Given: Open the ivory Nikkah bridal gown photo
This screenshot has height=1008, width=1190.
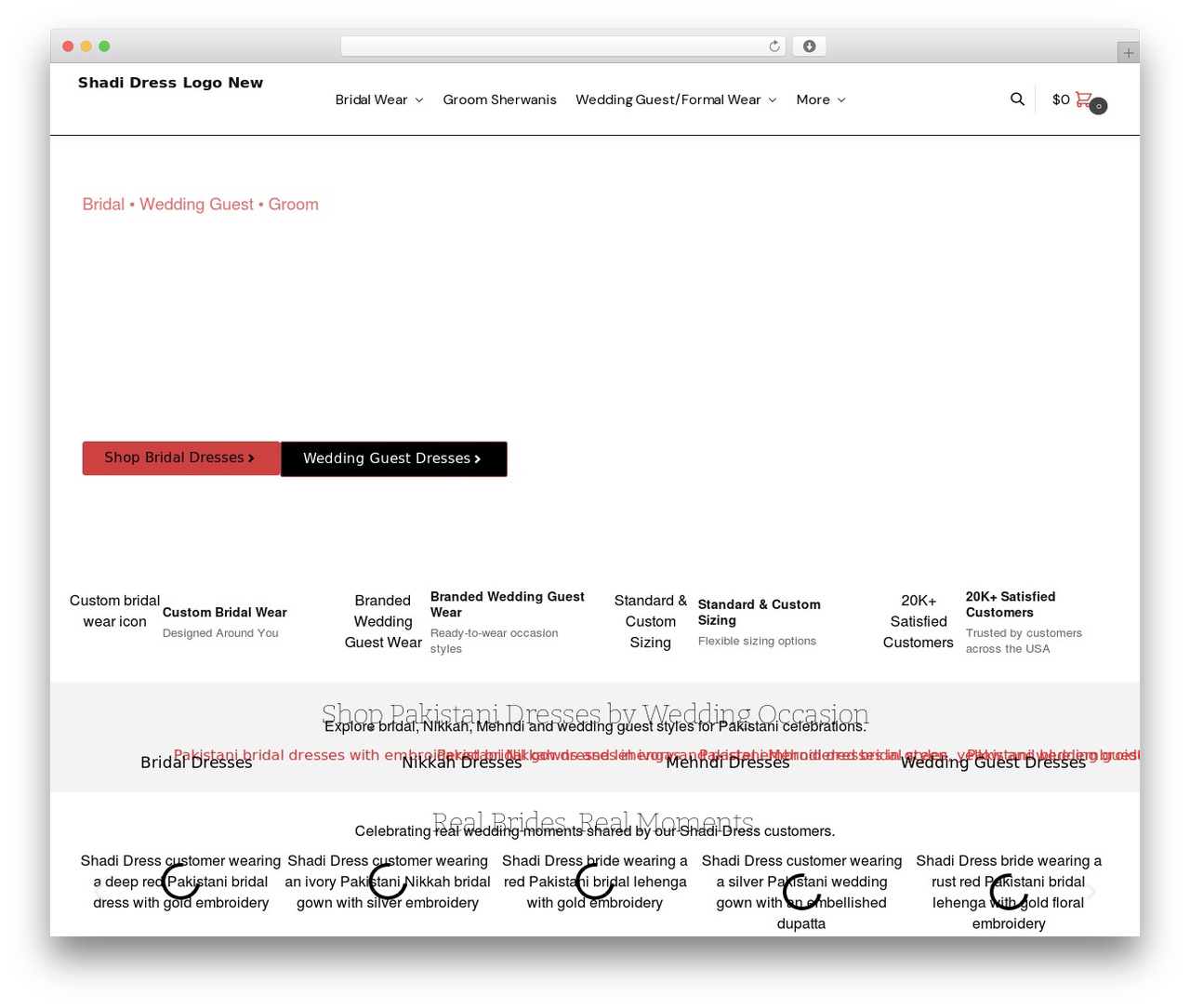Looking at the screenshot, I should click(x=388, y=882).
